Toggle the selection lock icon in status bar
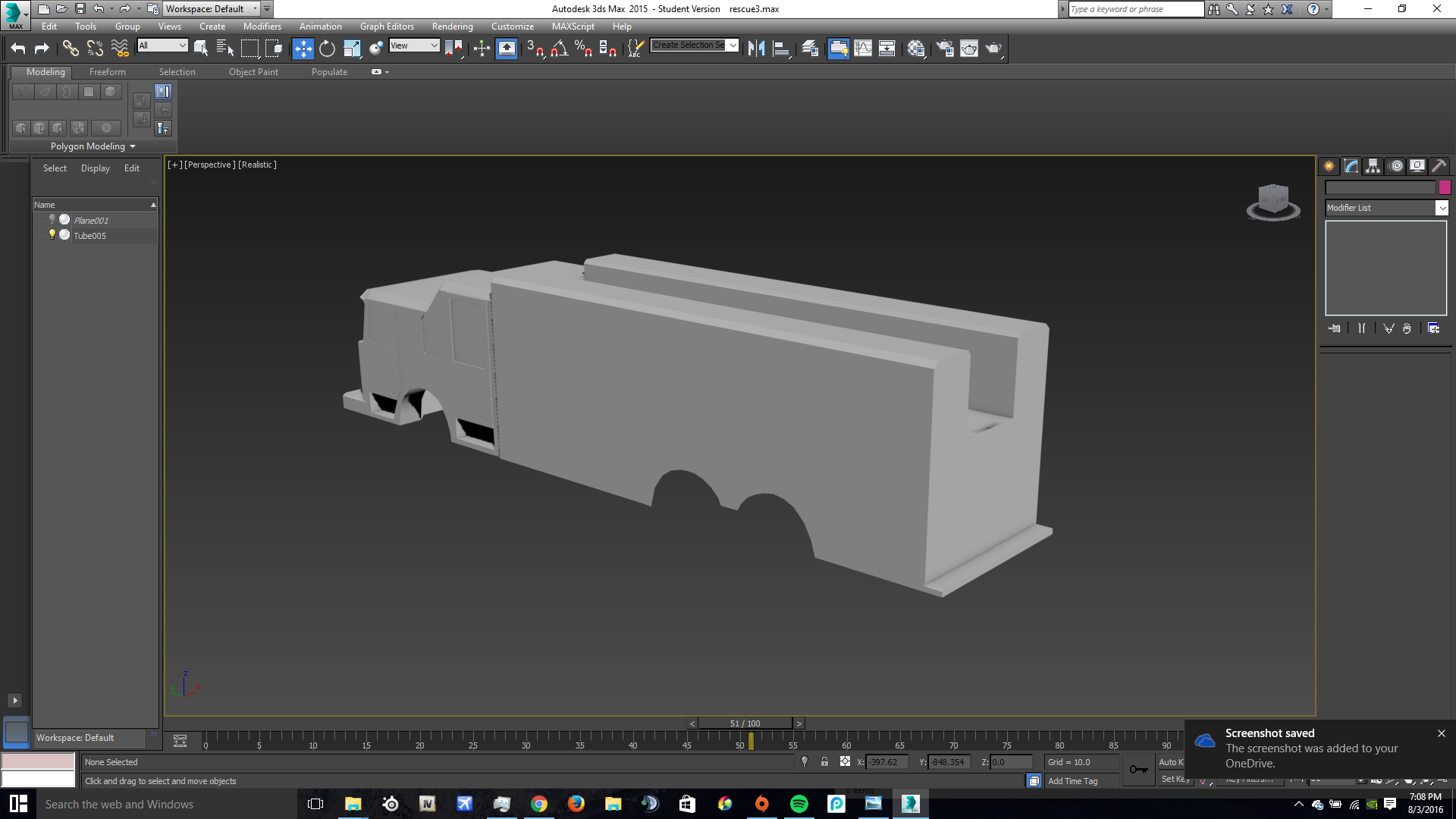 824,762
